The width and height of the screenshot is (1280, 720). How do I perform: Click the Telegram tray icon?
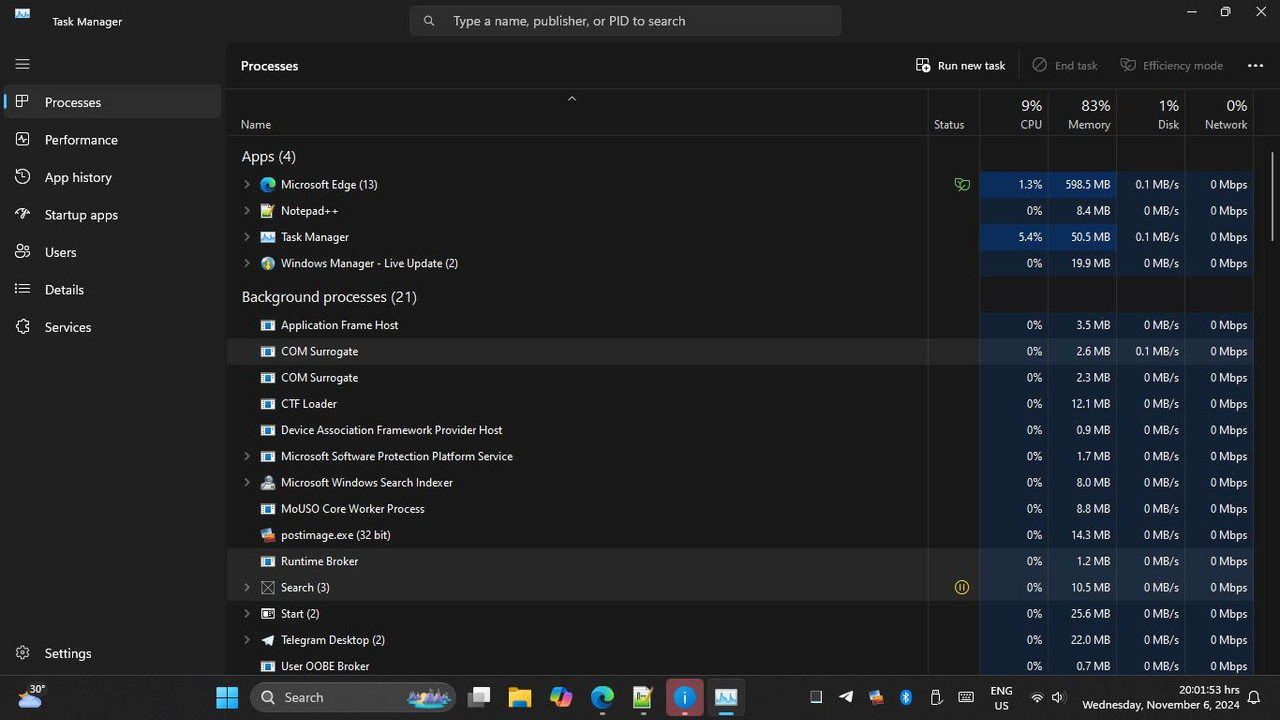(846, 697)
